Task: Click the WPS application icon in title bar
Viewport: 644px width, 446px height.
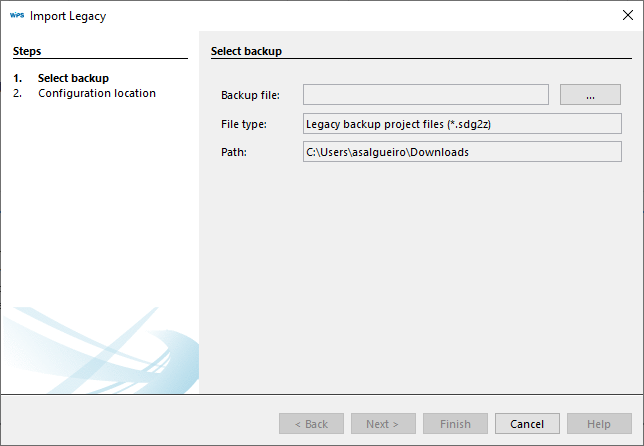Action: [16, 16]
